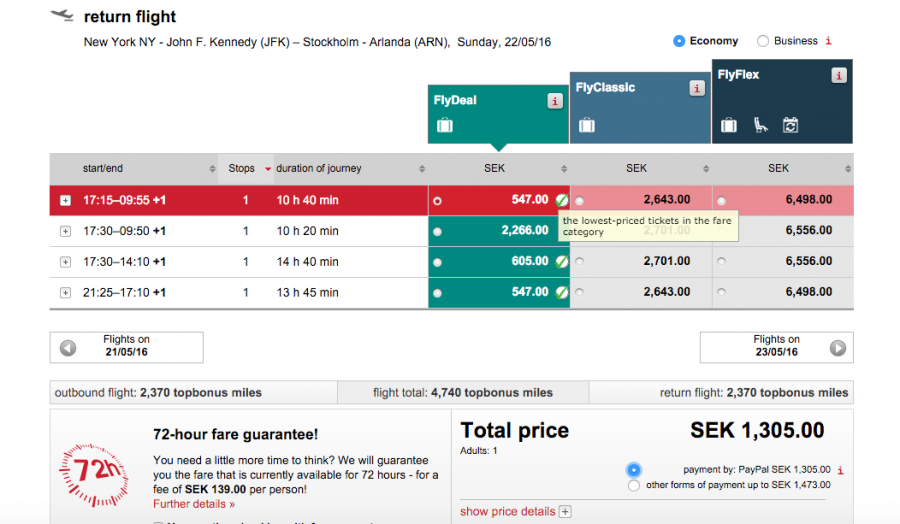Expand the 21:25–17:10 flight row
The height and width of the screenshot is (524, 900).
(65, 293)
